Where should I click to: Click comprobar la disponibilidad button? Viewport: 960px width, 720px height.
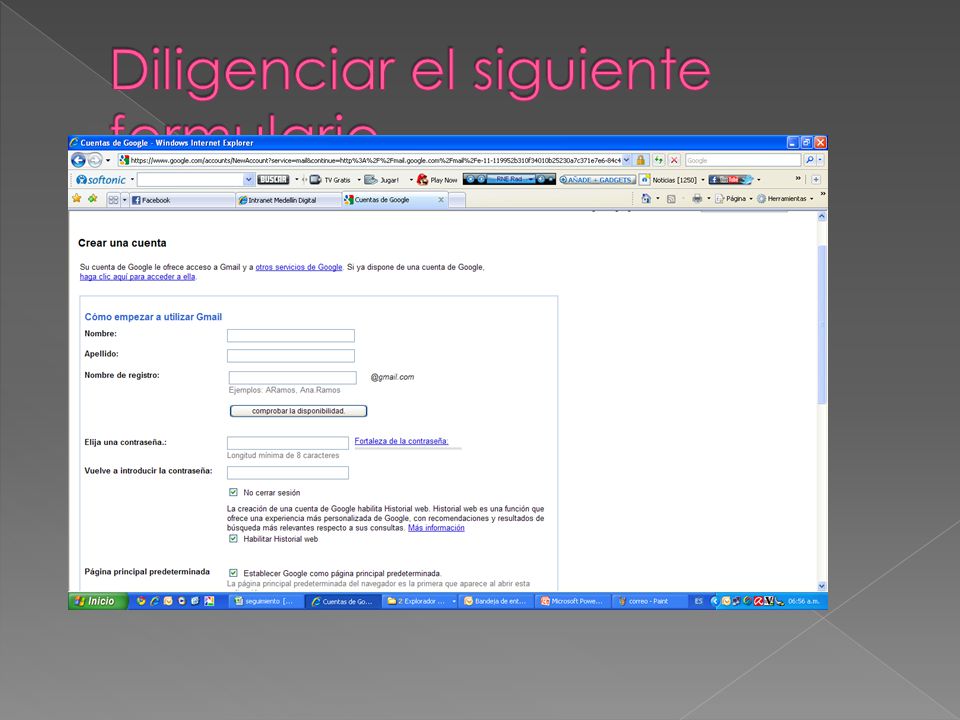coord(298,411)
